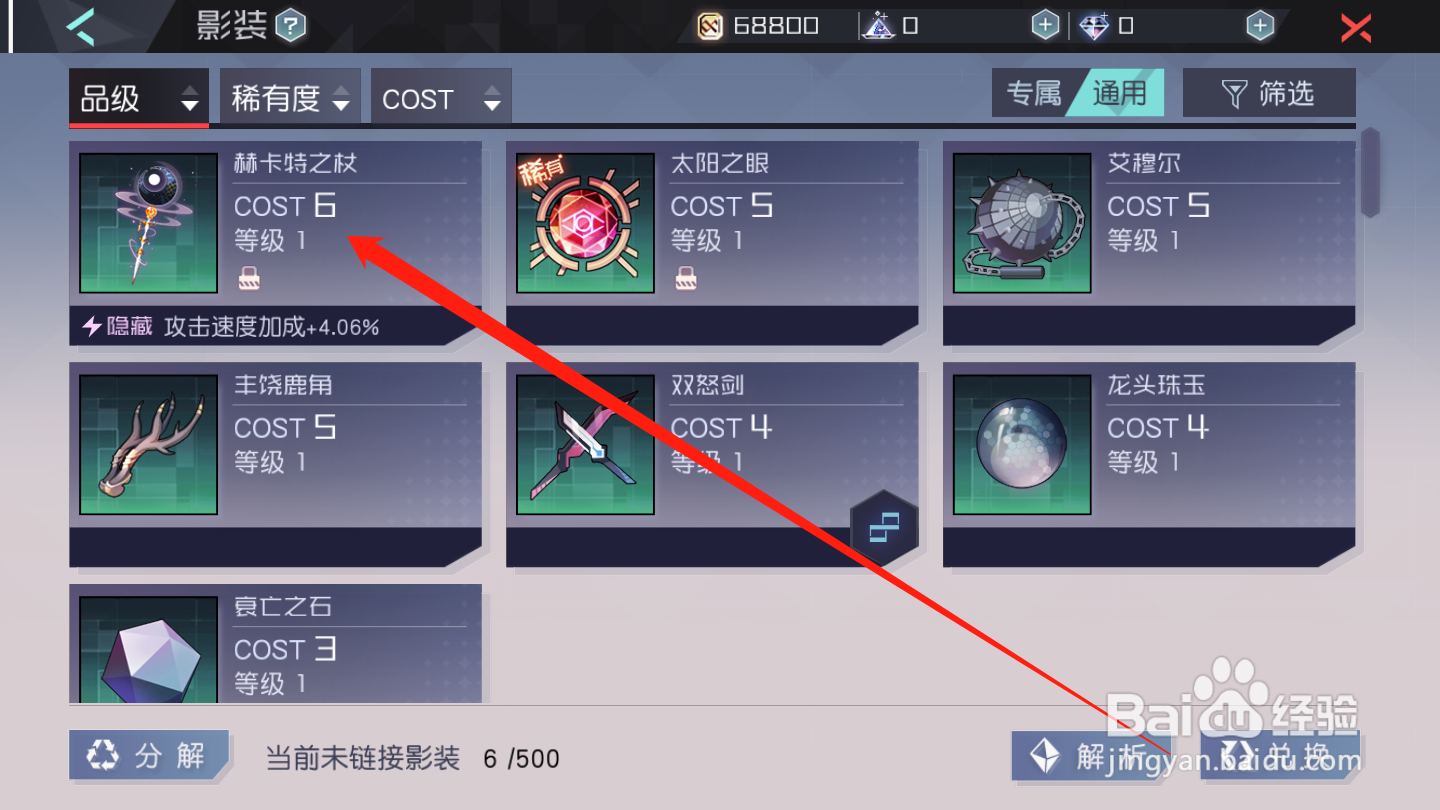The height and width of the screenshot is (810, 1440).
Task: Add more diamonds with plus icon
Action: (x=1260, y=26)
